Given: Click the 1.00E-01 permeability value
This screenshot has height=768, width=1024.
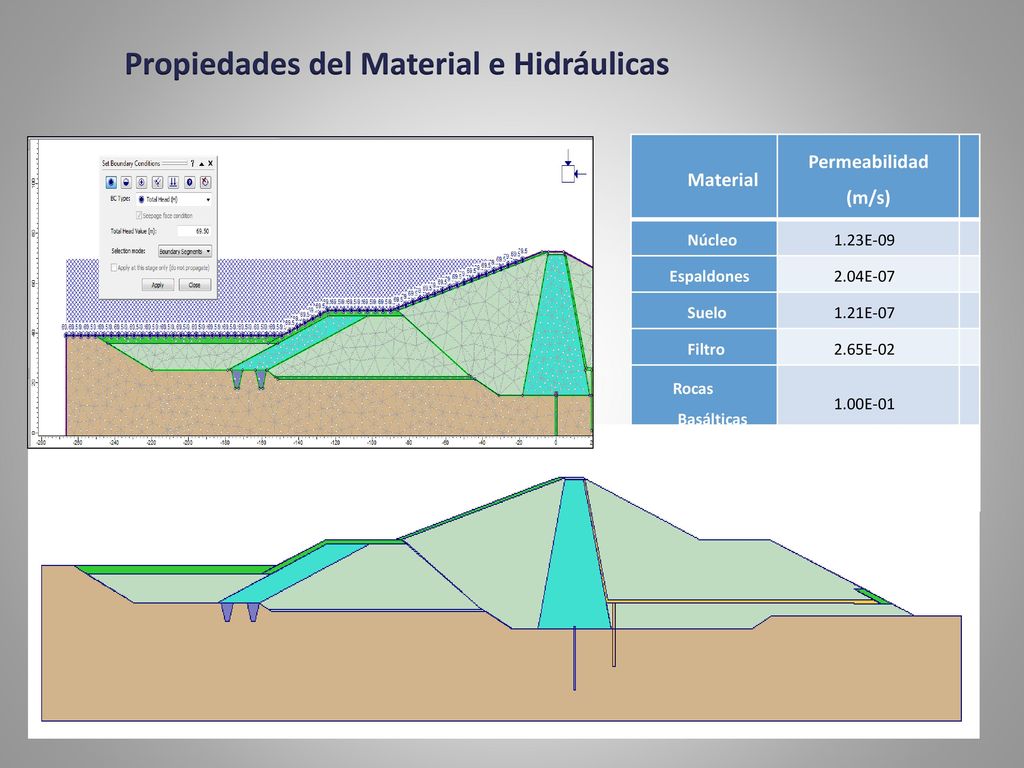Looking at the screenshot, I should tap(864, 404).
